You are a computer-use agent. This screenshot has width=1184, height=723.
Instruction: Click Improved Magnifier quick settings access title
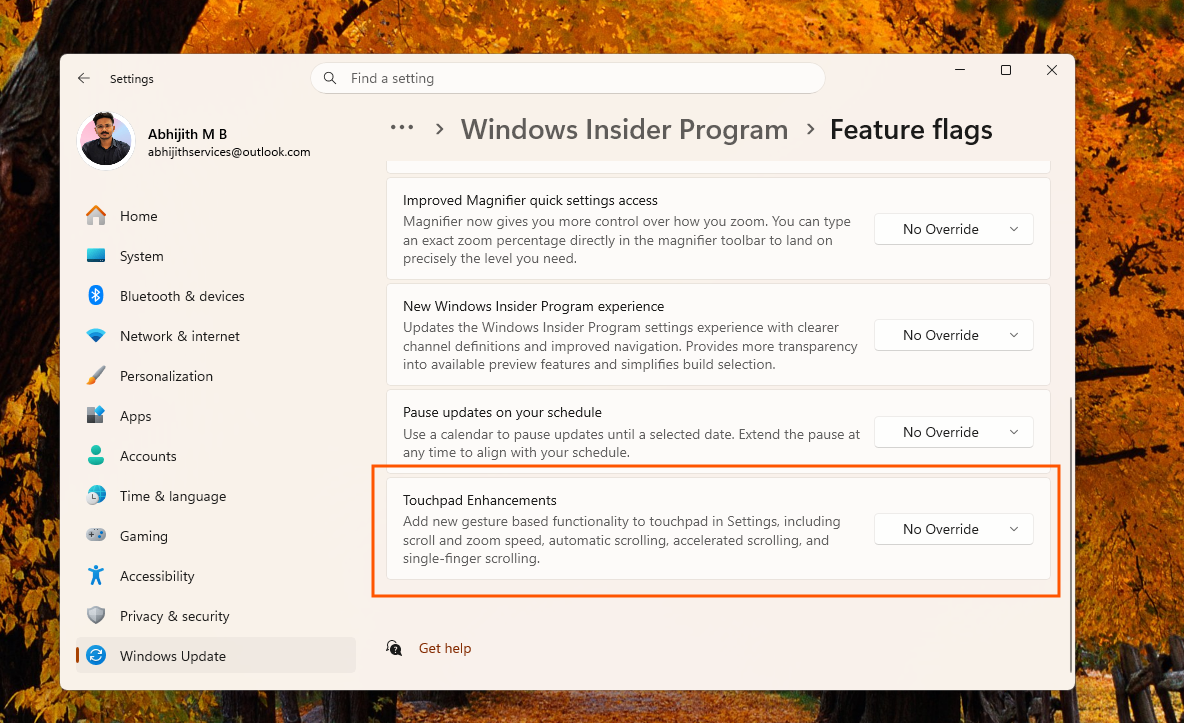click(x=530, y=200)
